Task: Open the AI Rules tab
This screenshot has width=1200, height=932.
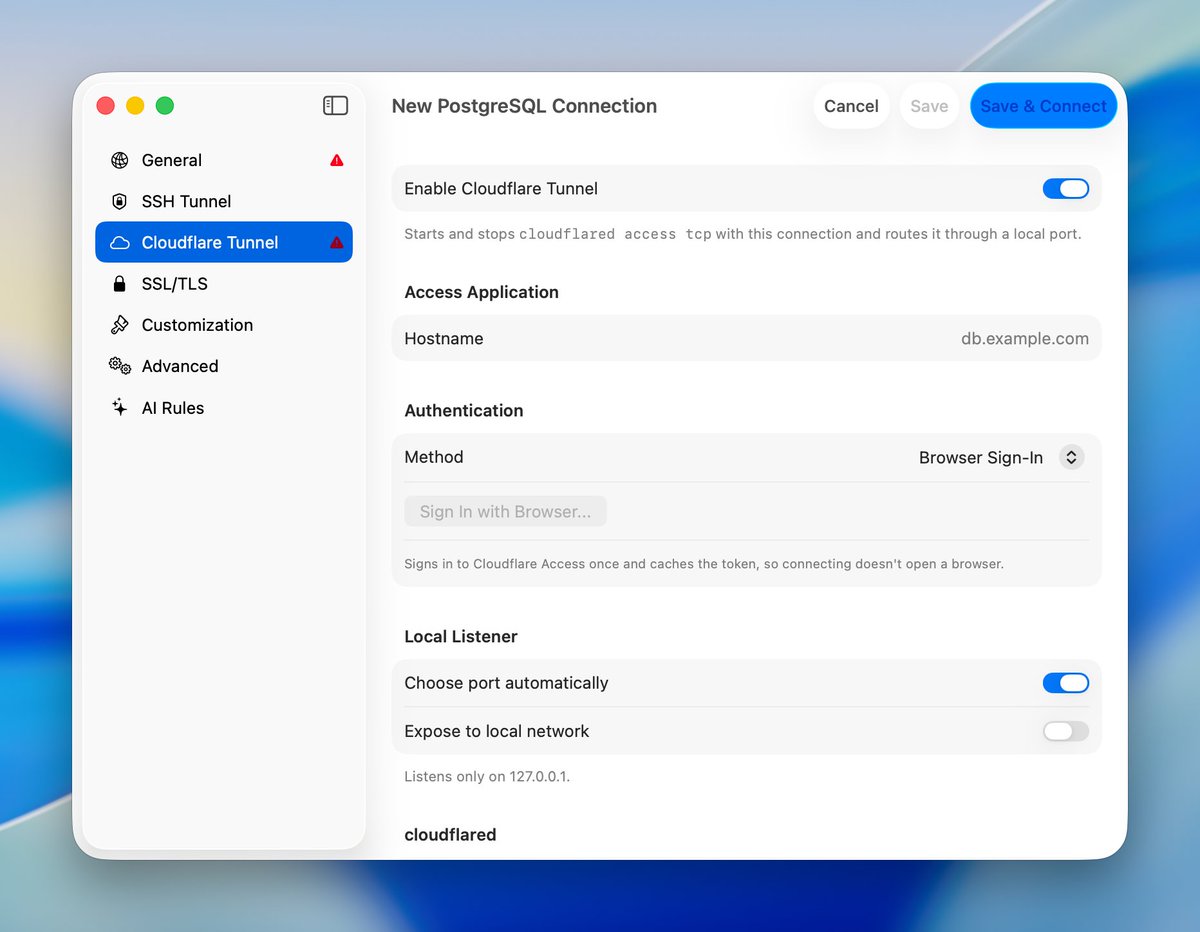Action: 224,408
